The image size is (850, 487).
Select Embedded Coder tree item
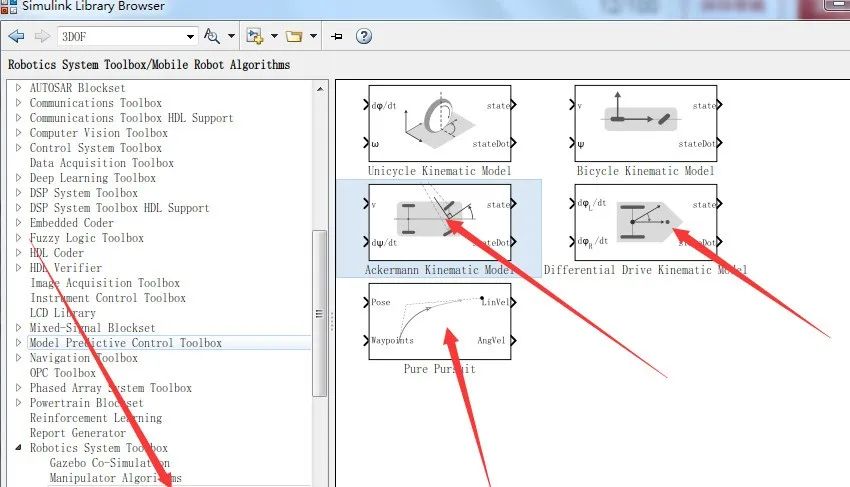[x=72, y=223]
